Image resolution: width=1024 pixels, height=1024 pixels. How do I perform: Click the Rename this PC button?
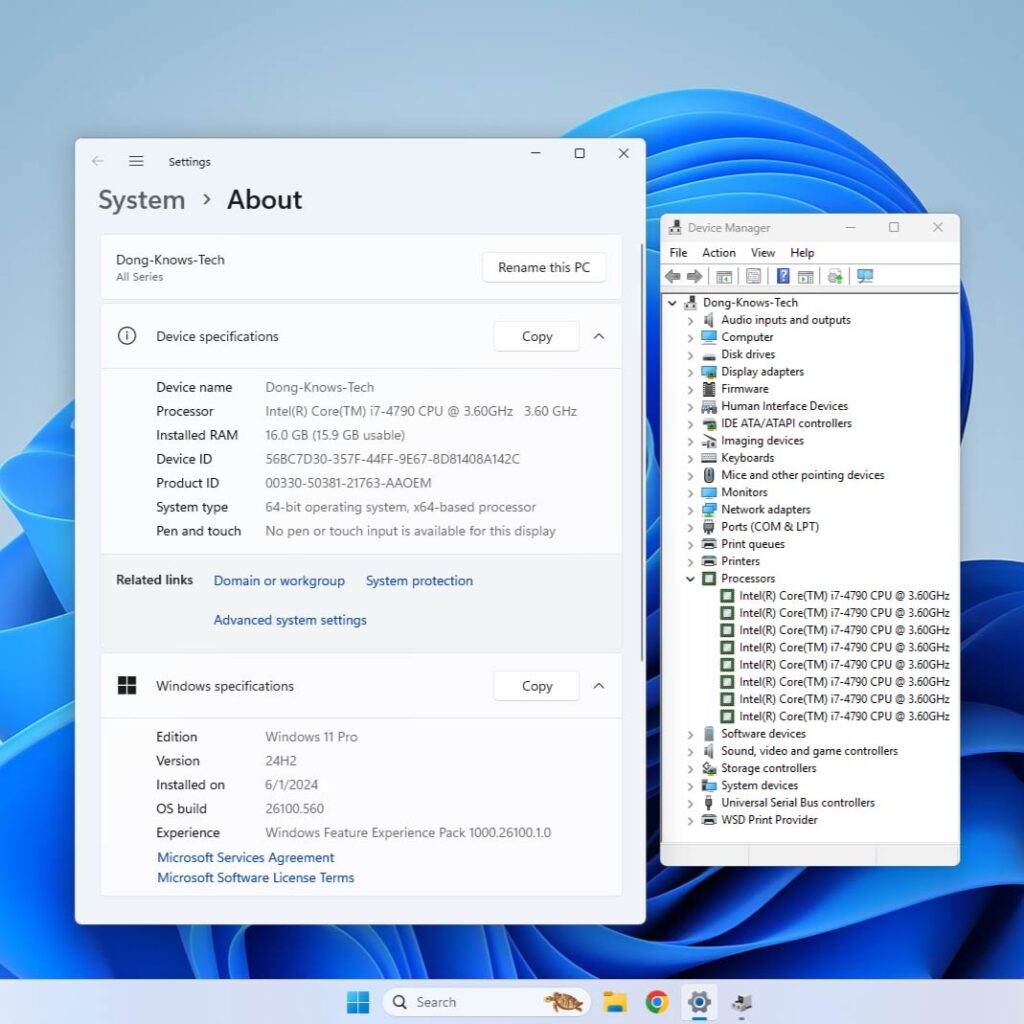click(x=544, y=267)
